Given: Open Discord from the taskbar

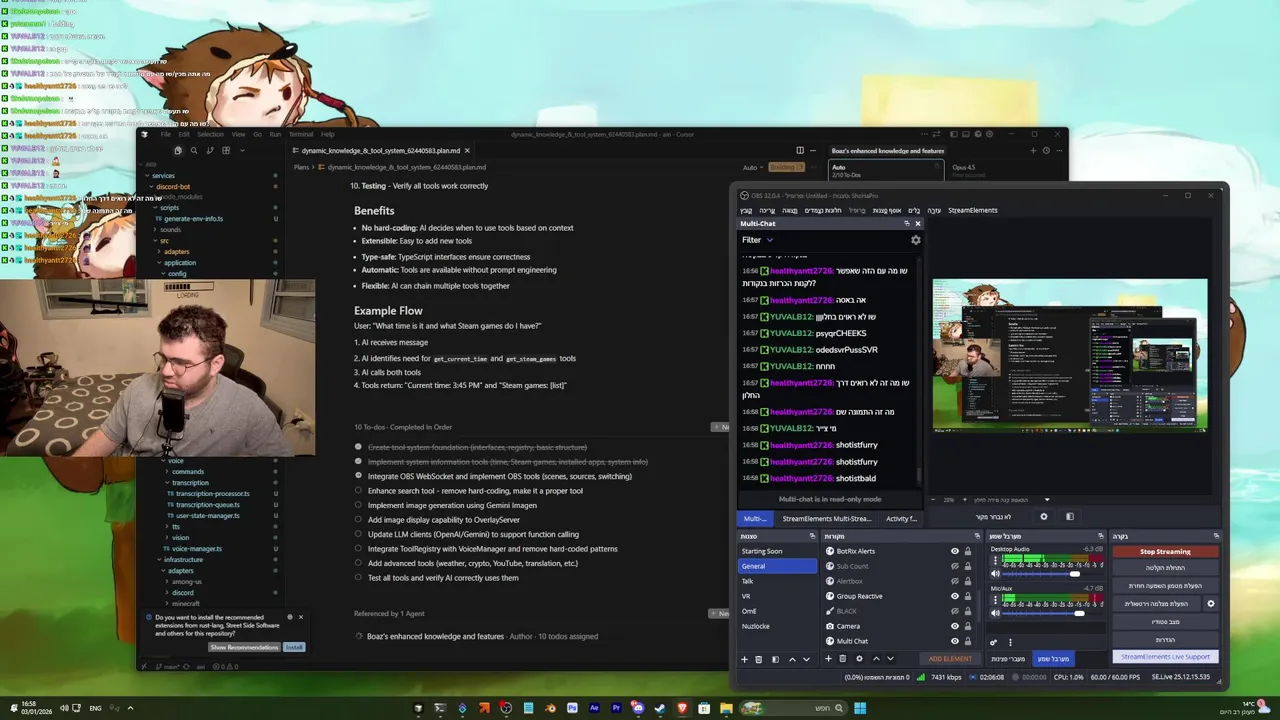Looking at the screenshot, I should [638, 709].
